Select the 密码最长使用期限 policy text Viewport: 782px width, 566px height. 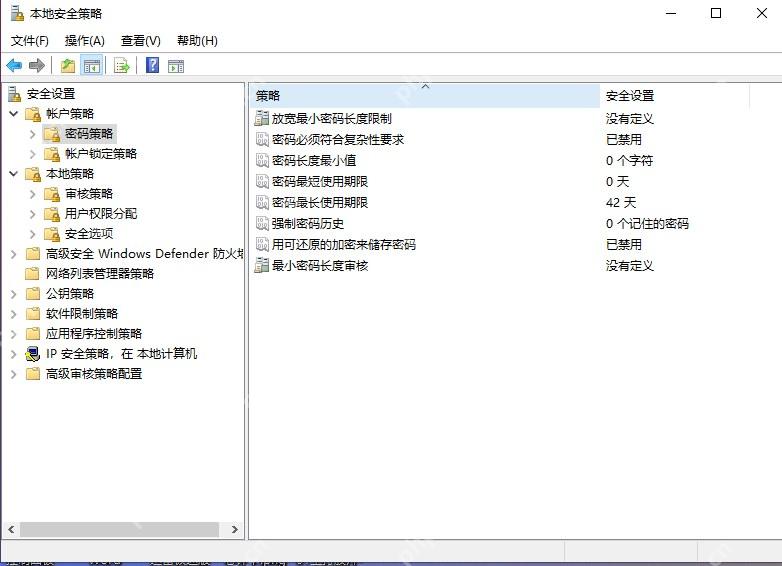pyautogui.click(x=320, y=202)
